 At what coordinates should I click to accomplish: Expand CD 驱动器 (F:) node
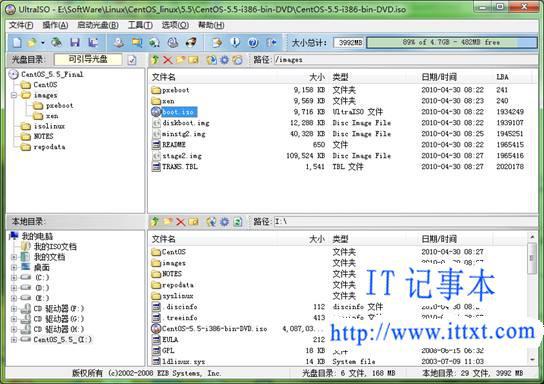pyautogui.click(x=14, y=308)
